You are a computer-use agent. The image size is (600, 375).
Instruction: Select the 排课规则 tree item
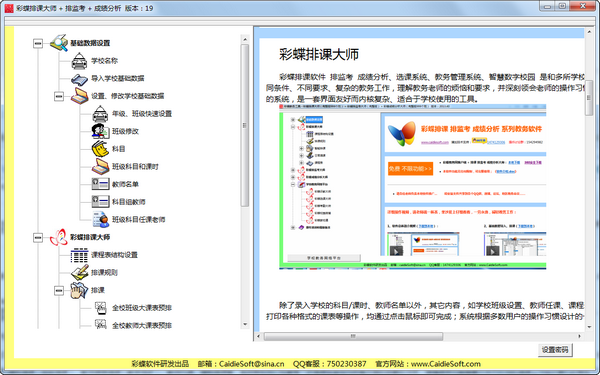coord(104,272)
